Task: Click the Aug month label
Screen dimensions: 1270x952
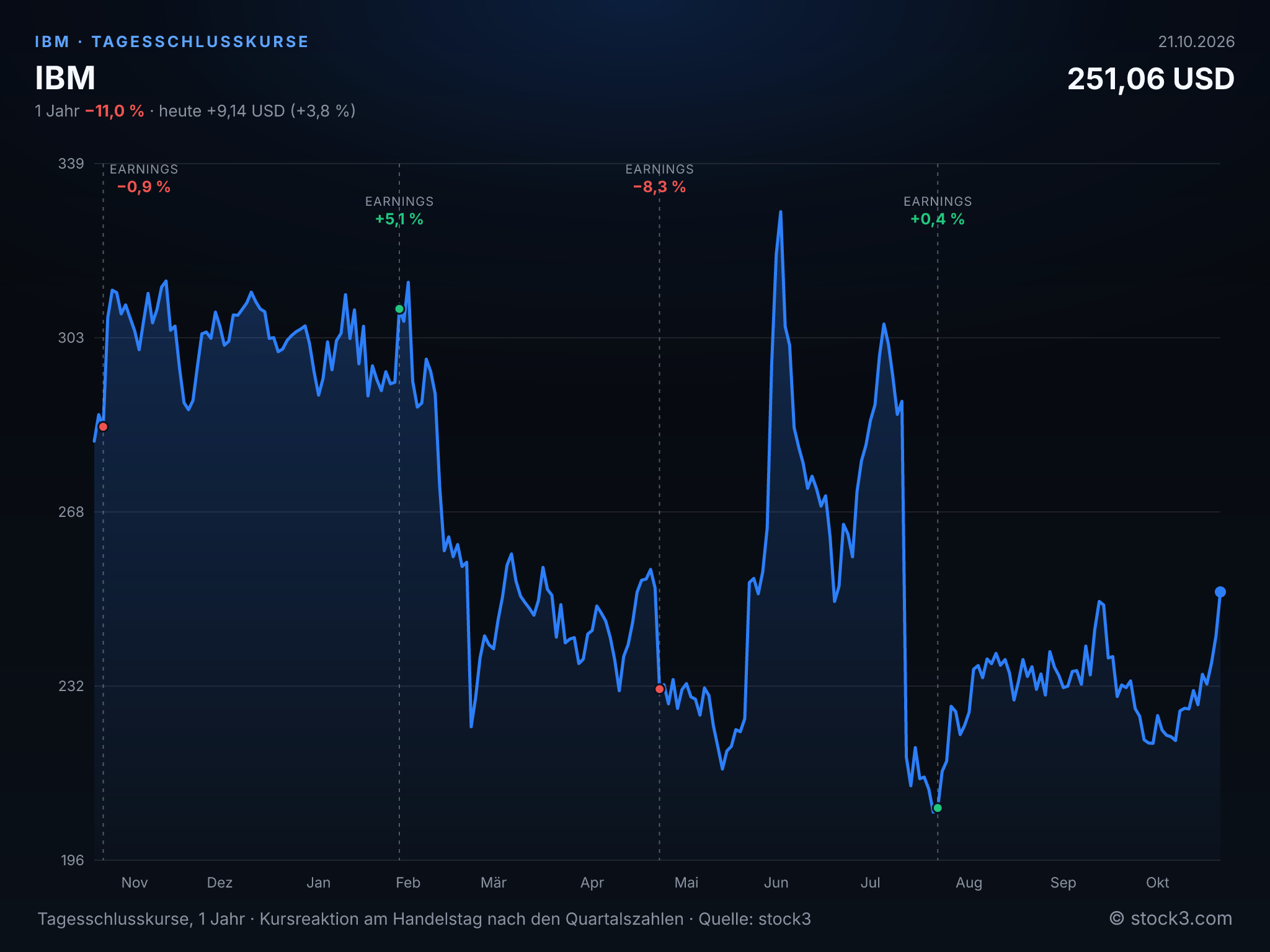Action: tap(969, 883)
